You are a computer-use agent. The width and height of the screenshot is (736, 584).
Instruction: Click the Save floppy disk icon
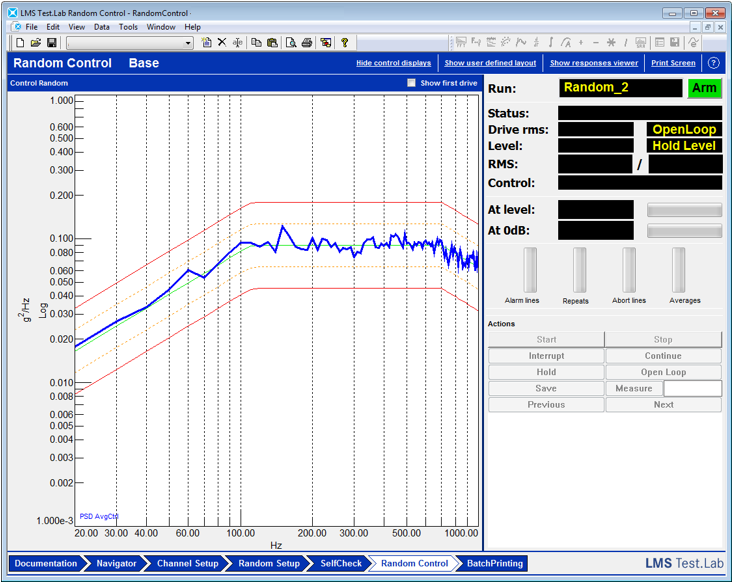(52, 43)
